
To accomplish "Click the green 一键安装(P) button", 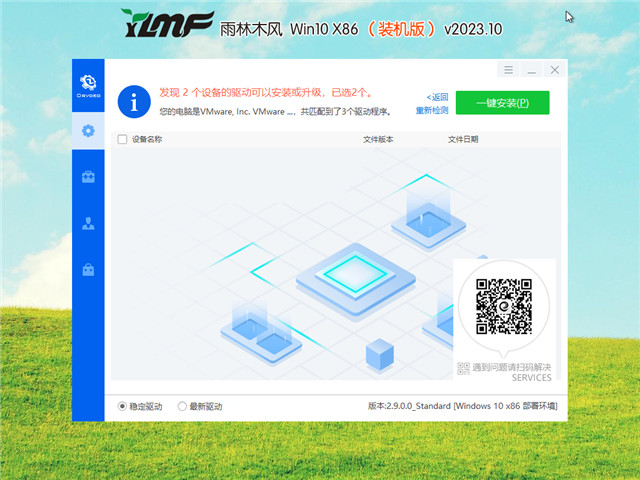I will point(502,102).
